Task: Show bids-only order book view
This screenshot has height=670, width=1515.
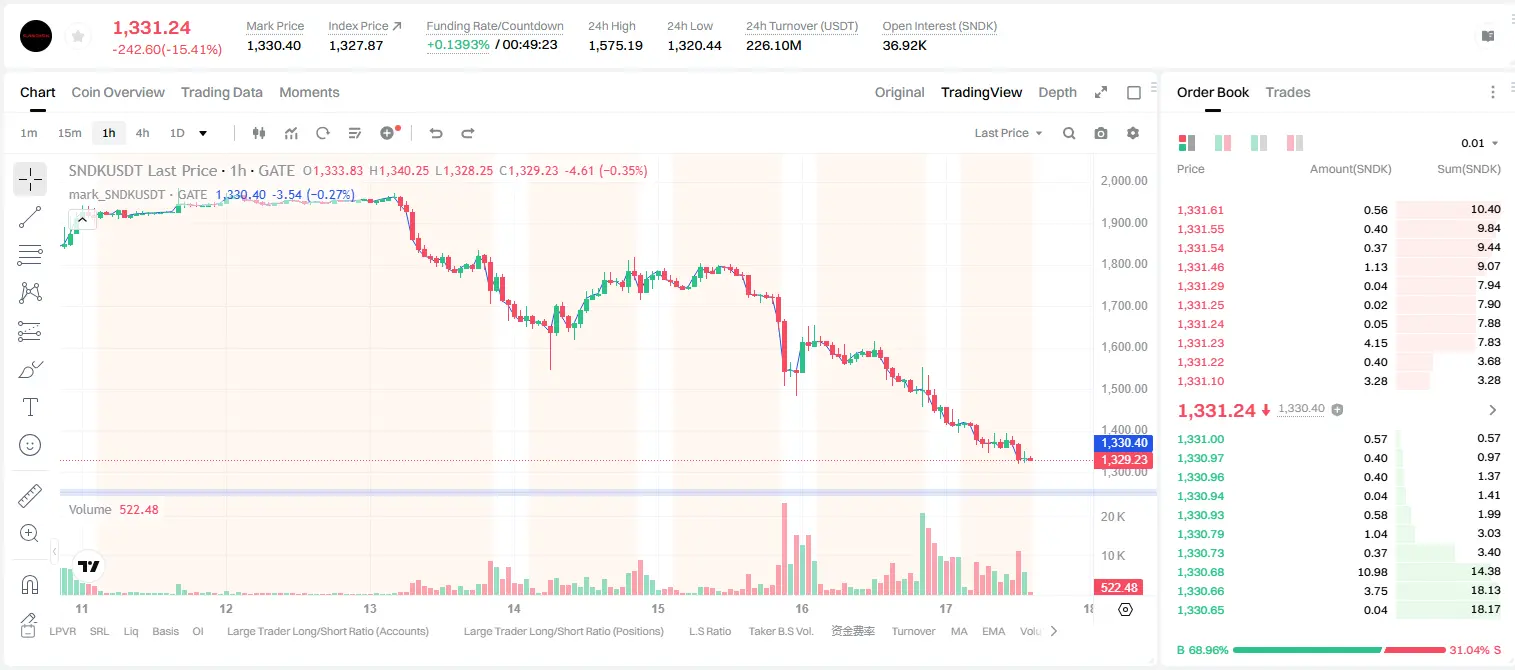Action: click(1259, 143)
